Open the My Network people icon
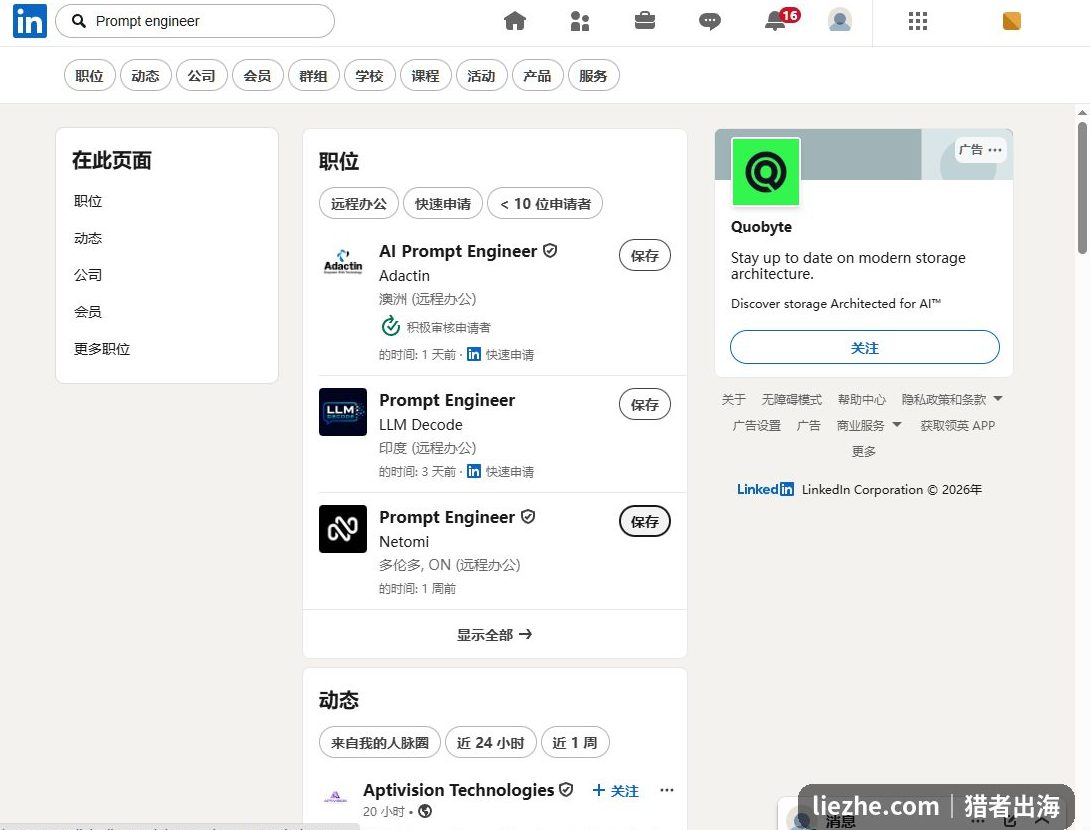The image size is (1090, 830). [580, 22]
